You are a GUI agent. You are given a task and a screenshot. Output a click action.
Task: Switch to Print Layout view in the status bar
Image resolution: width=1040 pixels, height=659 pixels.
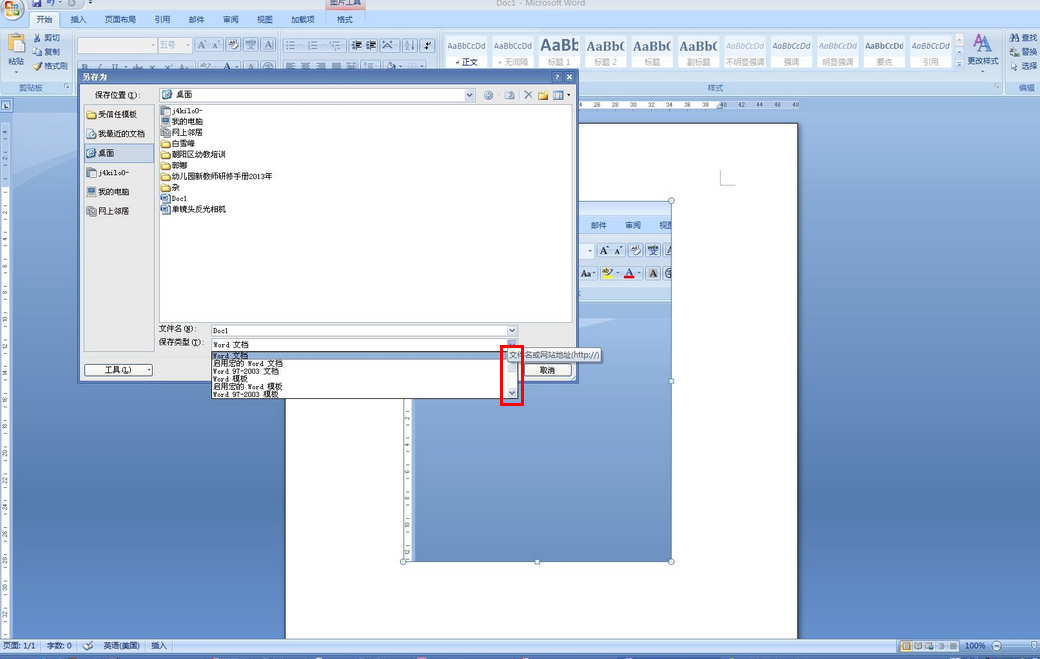(906, 645)
